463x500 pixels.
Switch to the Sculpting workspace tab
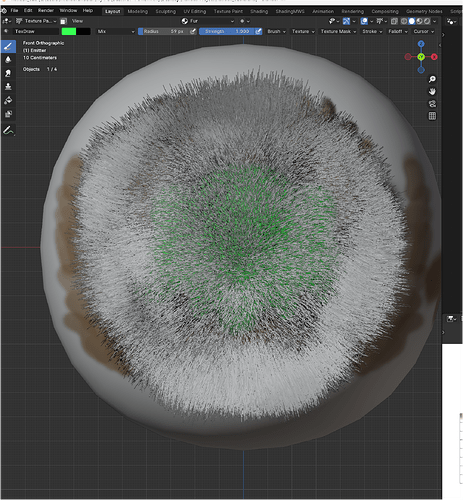coord(166,11)
